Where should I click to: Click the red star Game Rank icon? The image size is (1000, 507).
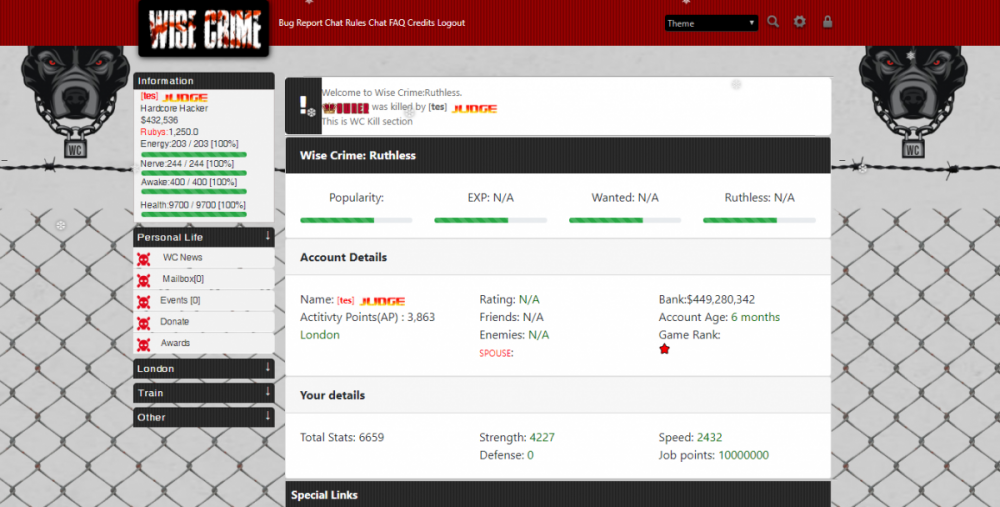click(664, 349)
